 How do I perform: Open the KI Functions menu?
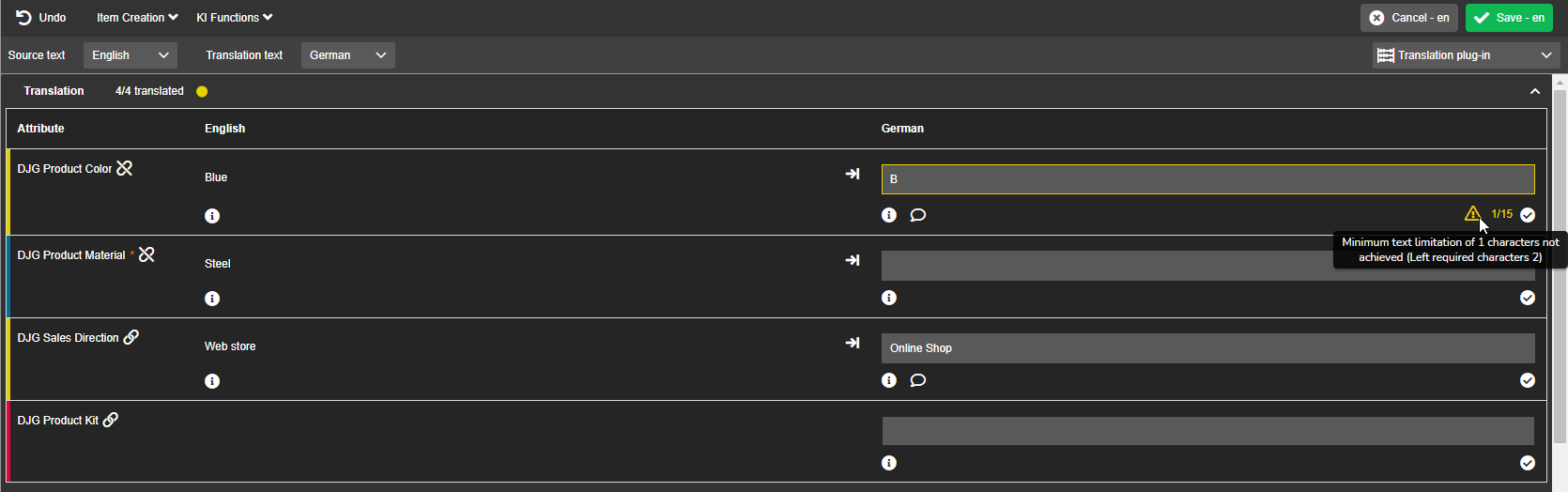coord(235,18)
